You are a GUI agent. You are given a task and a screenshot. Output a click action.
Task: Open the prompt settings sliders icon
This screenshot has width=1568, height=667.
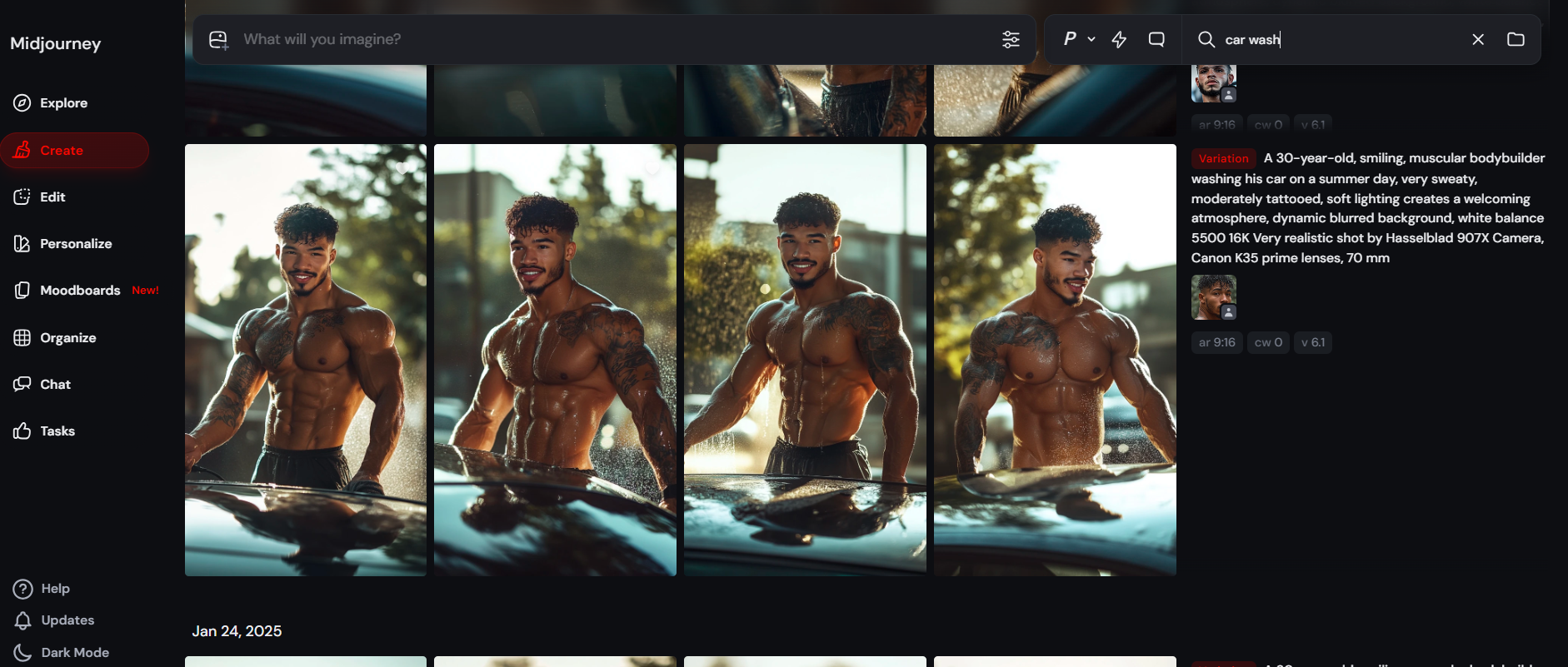point(1011,39)
